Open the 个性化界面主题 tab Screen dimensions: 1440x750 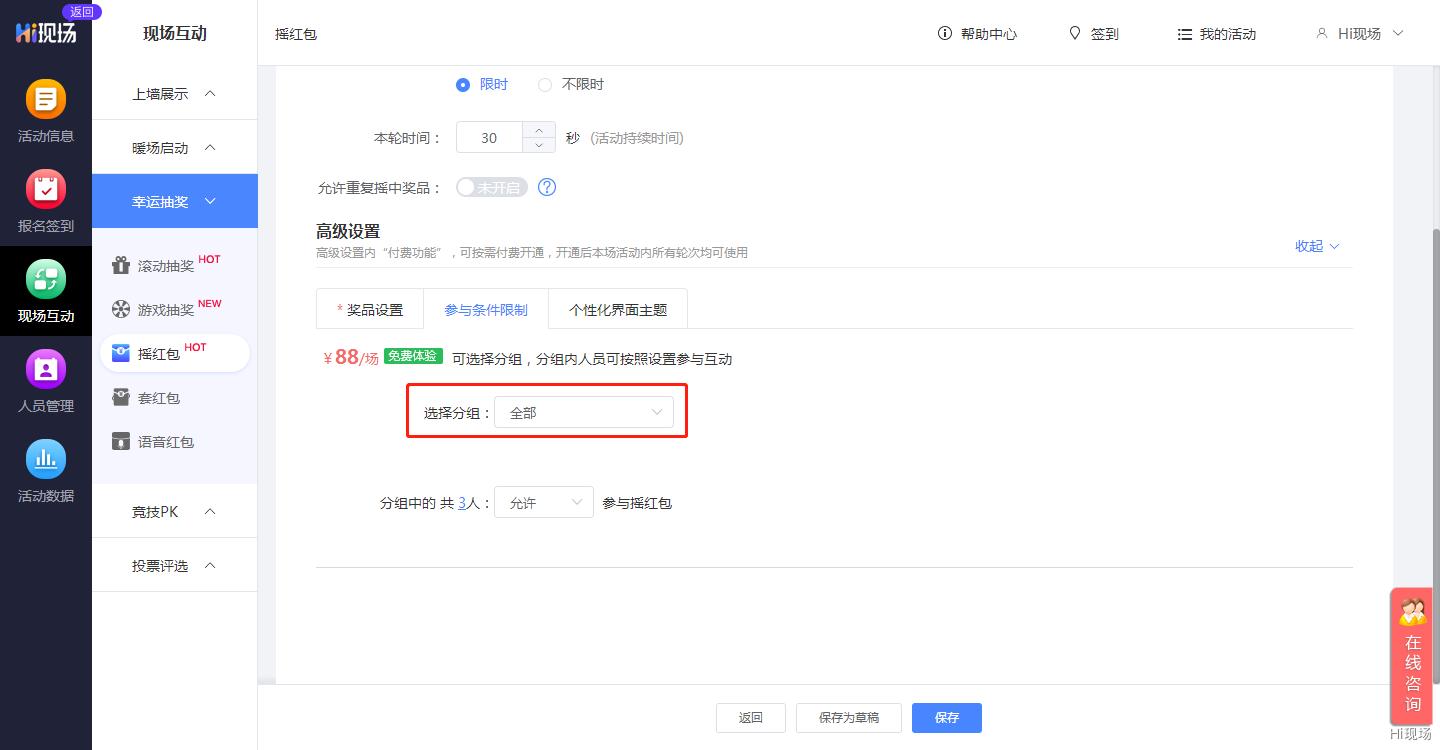(618, 309)
